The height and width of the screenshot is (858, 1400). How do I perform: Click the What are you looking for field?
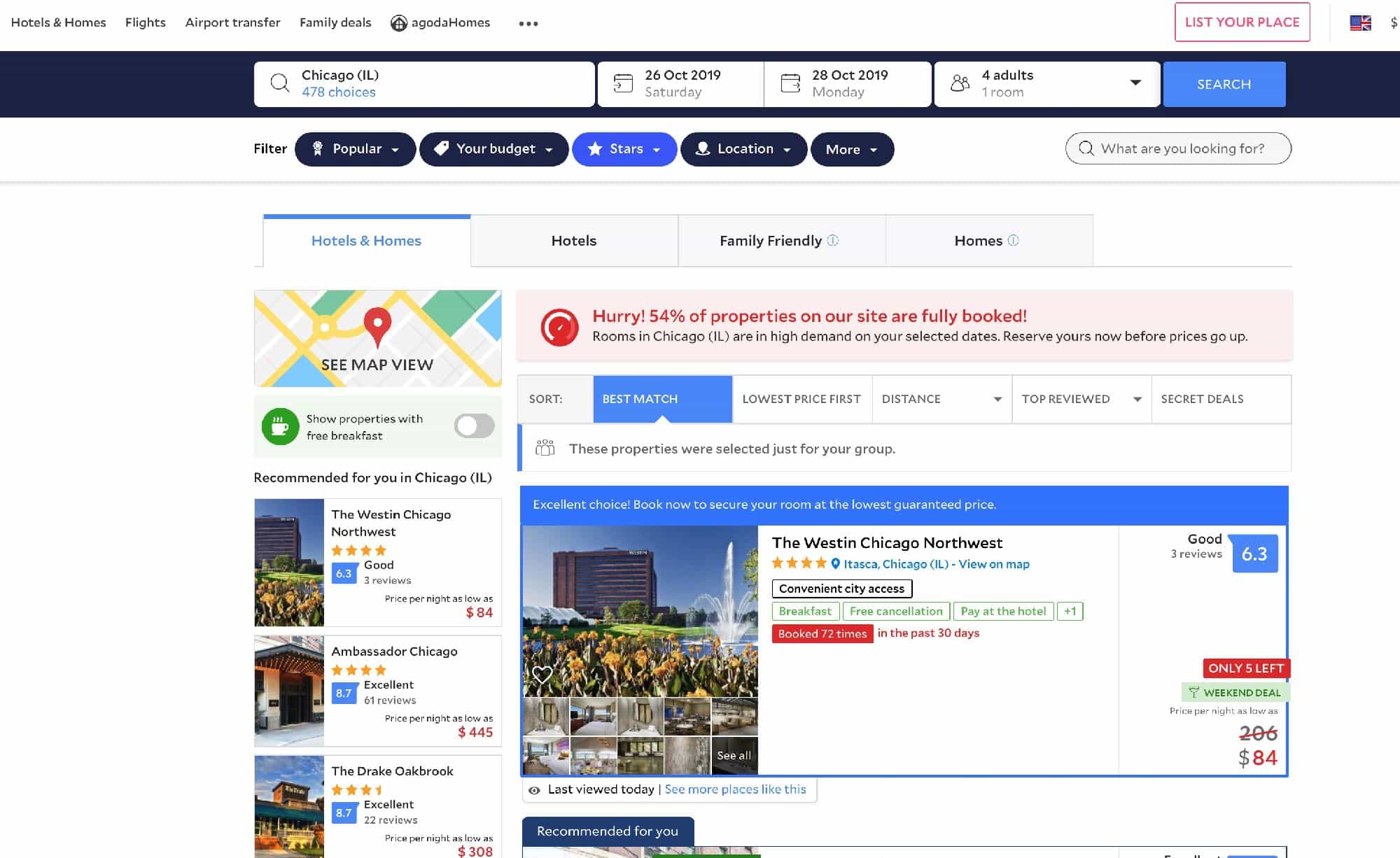[x=1178, y=148]
